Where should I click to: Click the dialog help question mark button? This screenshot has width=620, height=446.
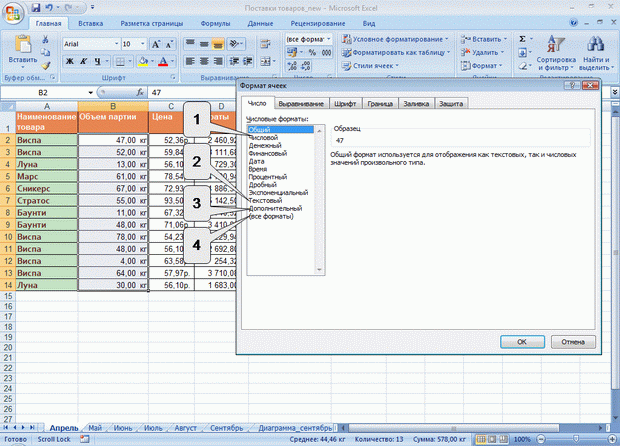coord(573,85)
